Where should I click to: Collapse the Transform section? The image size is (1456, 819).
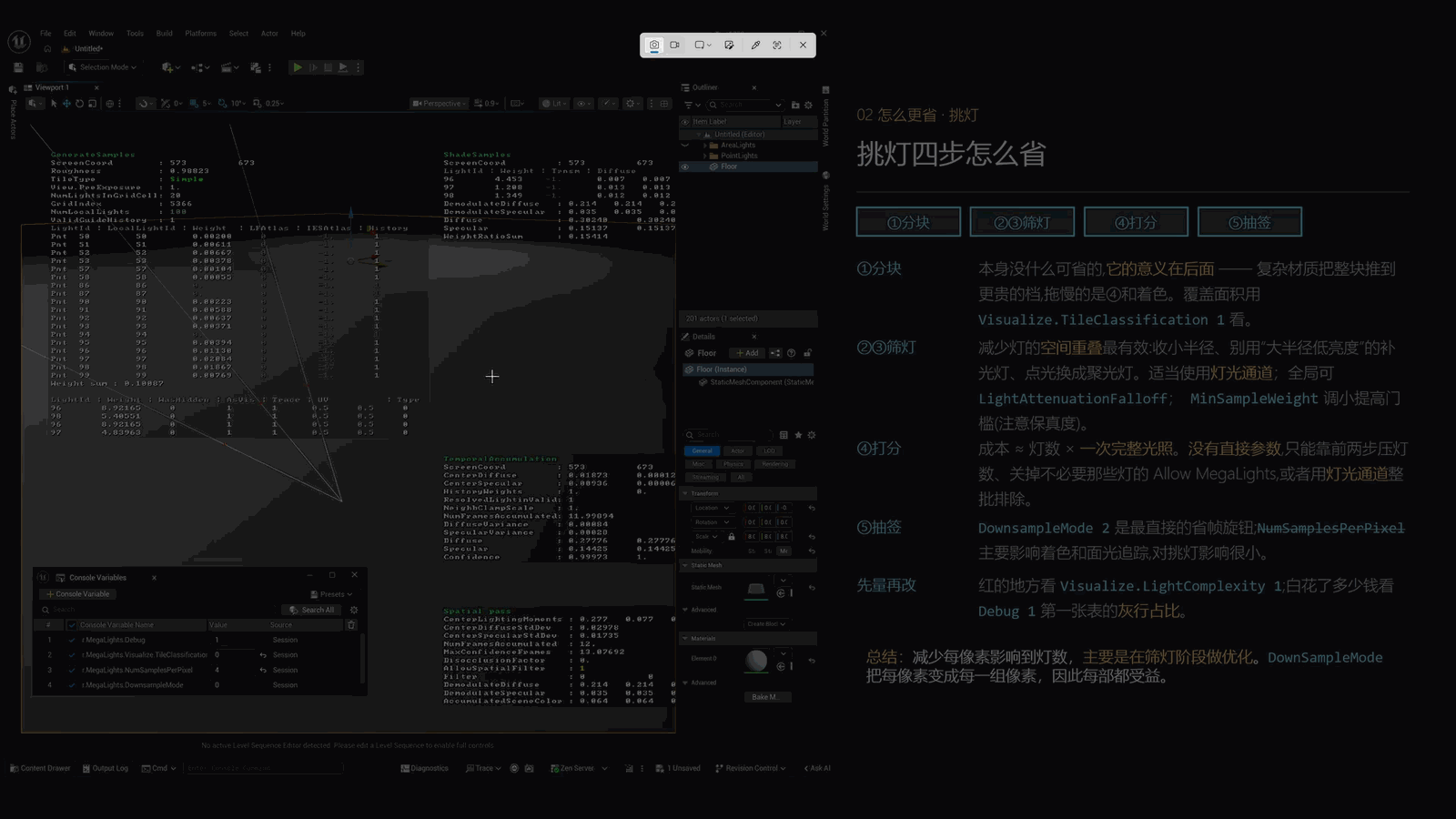click(685, 493)
